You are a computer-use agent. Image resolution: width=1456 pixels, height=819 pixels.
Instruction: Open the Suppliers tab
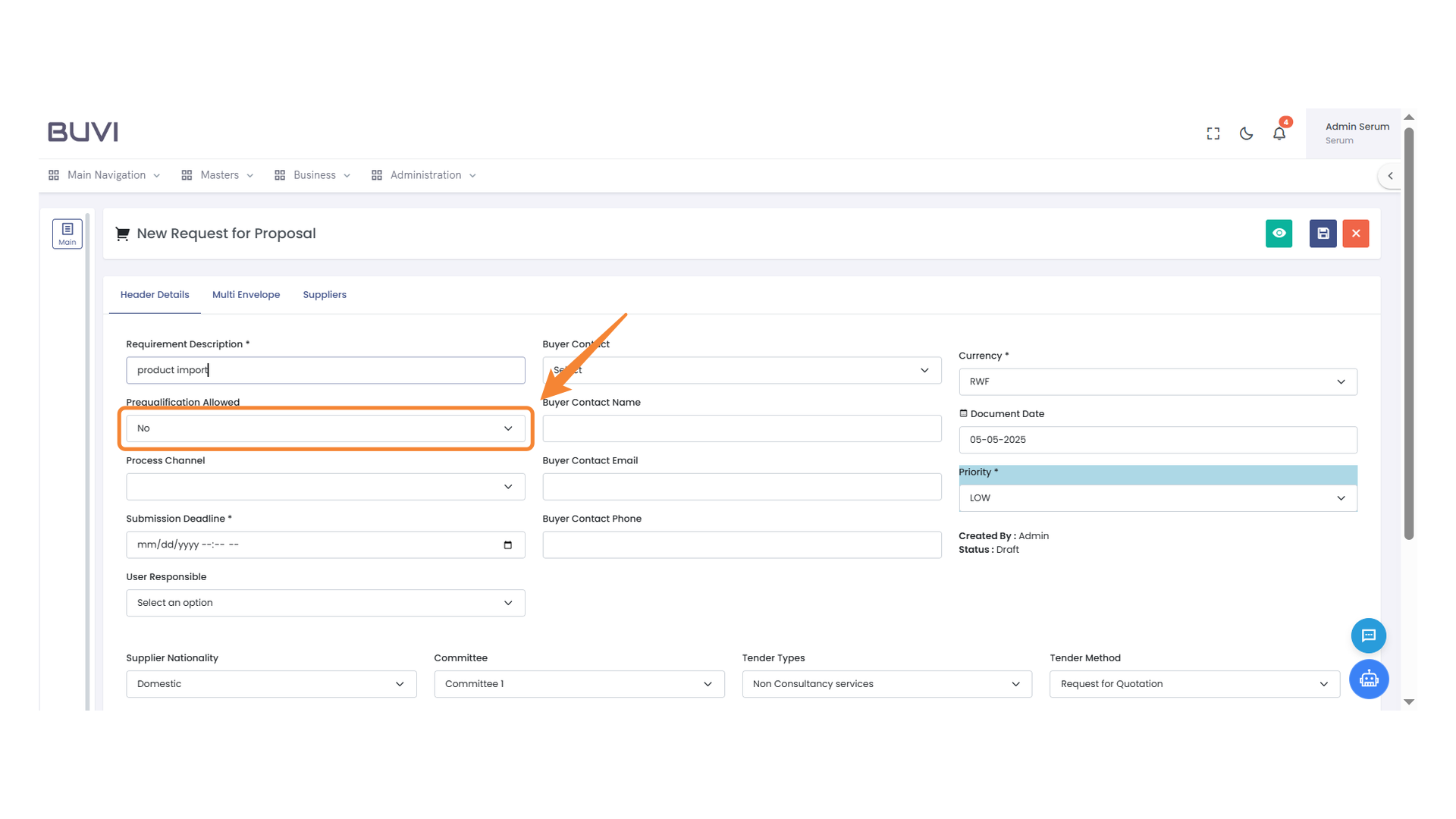325,295
